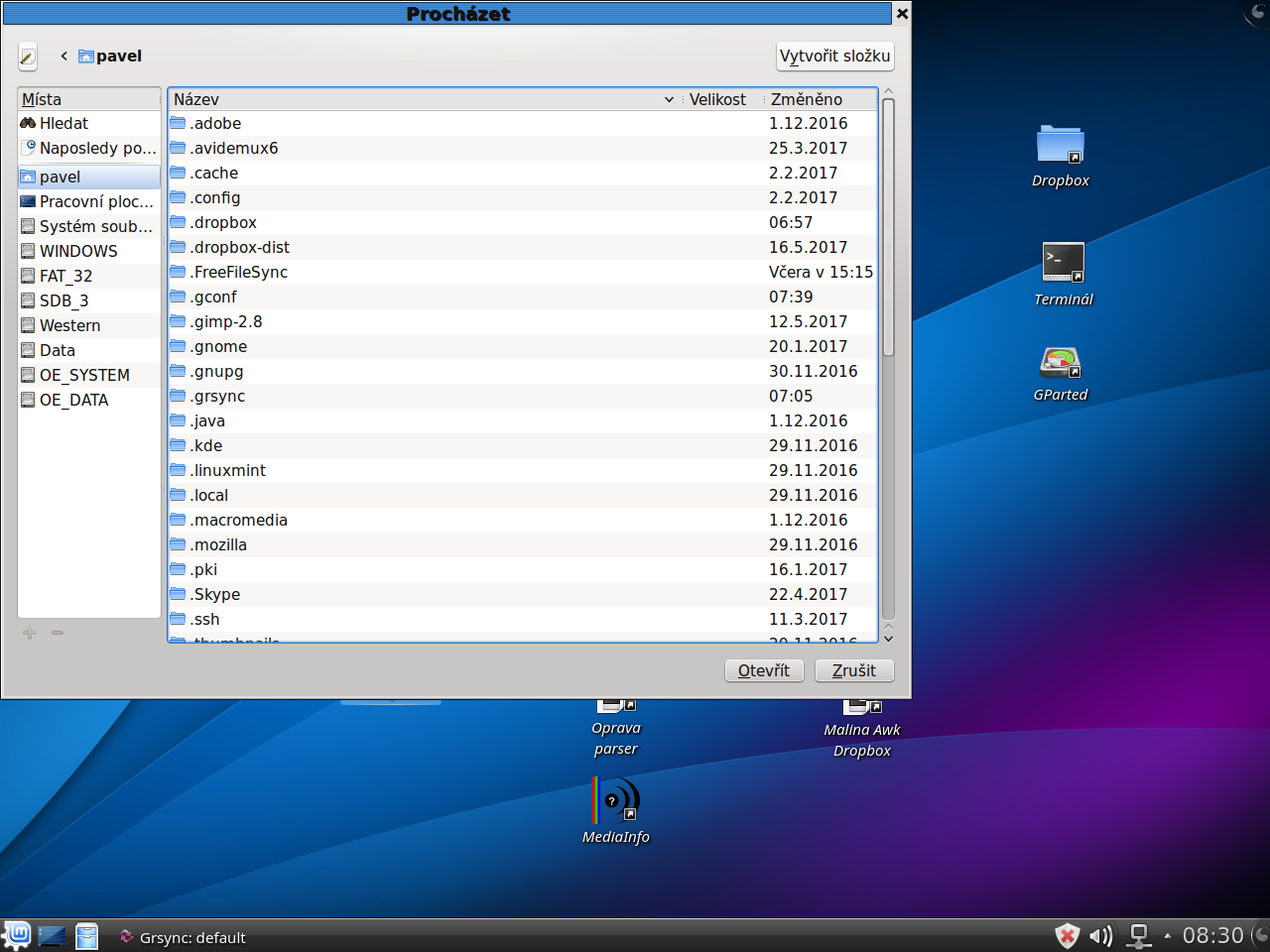Open the OE_SYSTEM drive
The width and height of the screenshot is (1270, 952).
pos(89,375)
